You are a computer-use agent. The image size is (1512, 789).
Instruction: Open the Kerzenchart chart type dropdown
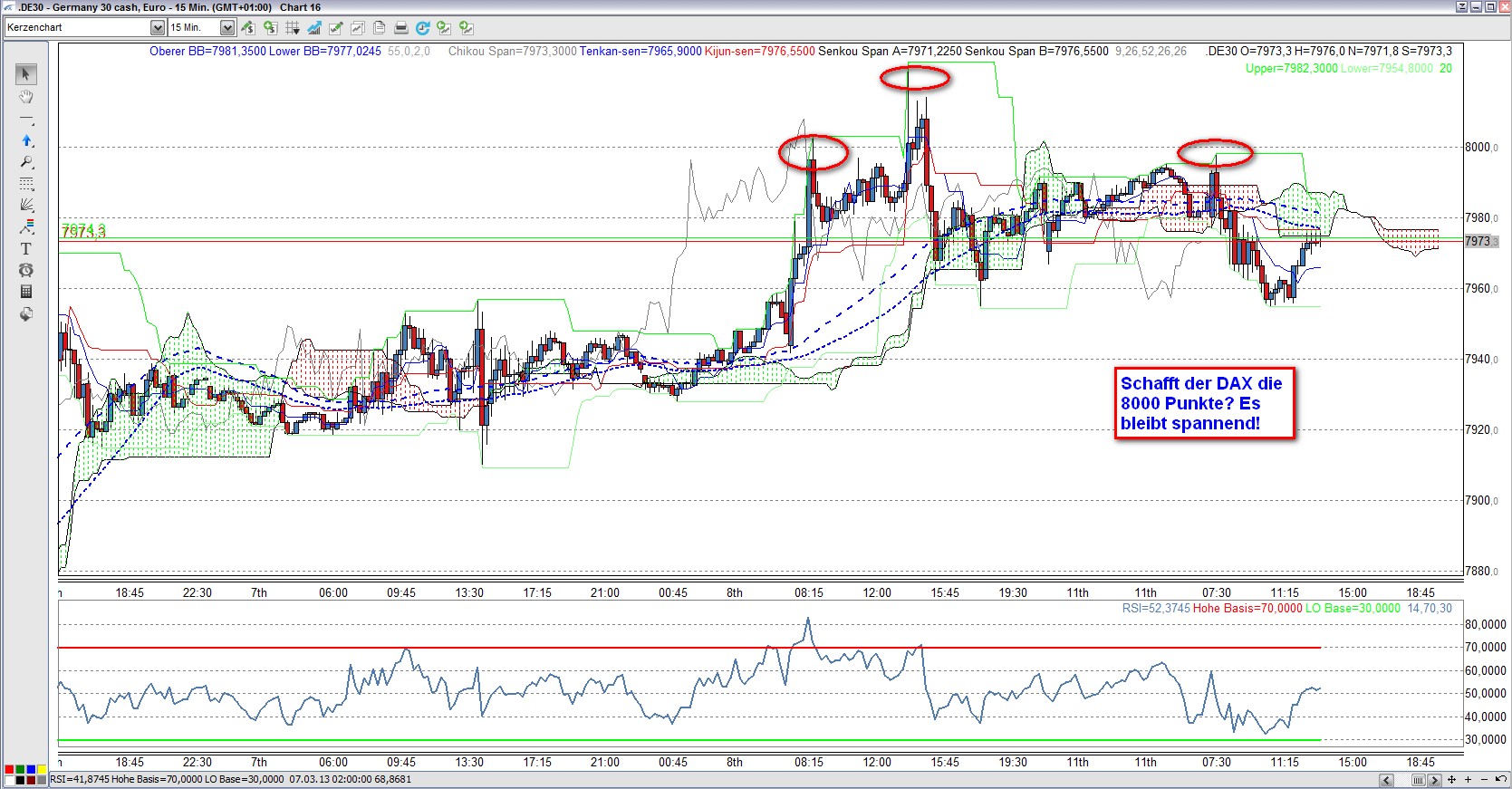(157, 28)
